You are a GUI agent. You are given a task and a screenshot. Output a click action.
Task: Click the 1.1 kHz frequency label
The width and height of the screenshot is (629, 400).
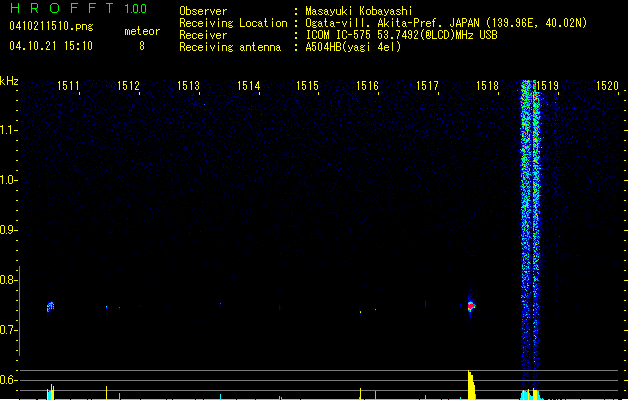[x=8, y=130]
